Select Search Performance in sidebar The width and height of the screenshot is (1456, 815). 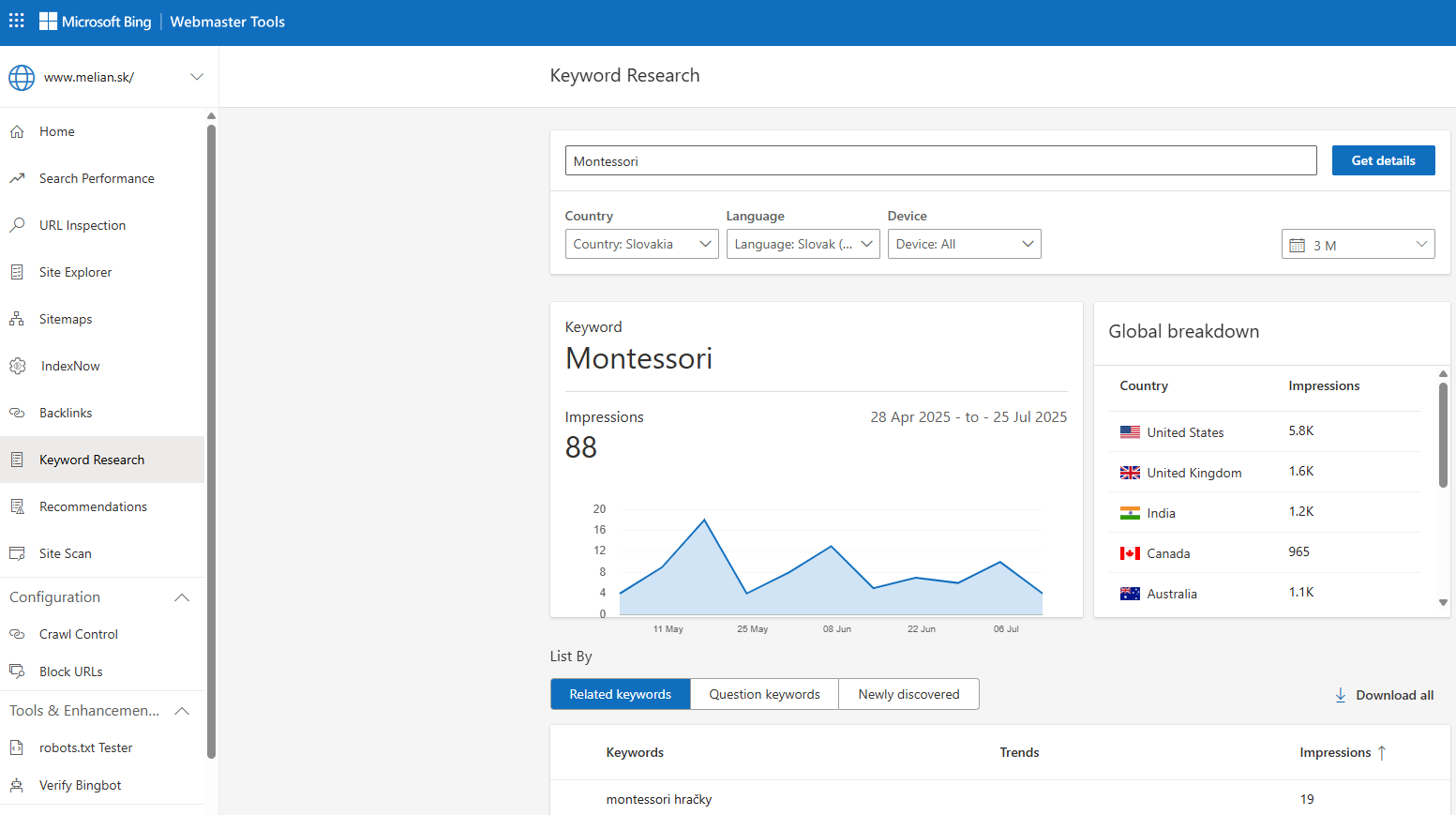click(97, 178)
